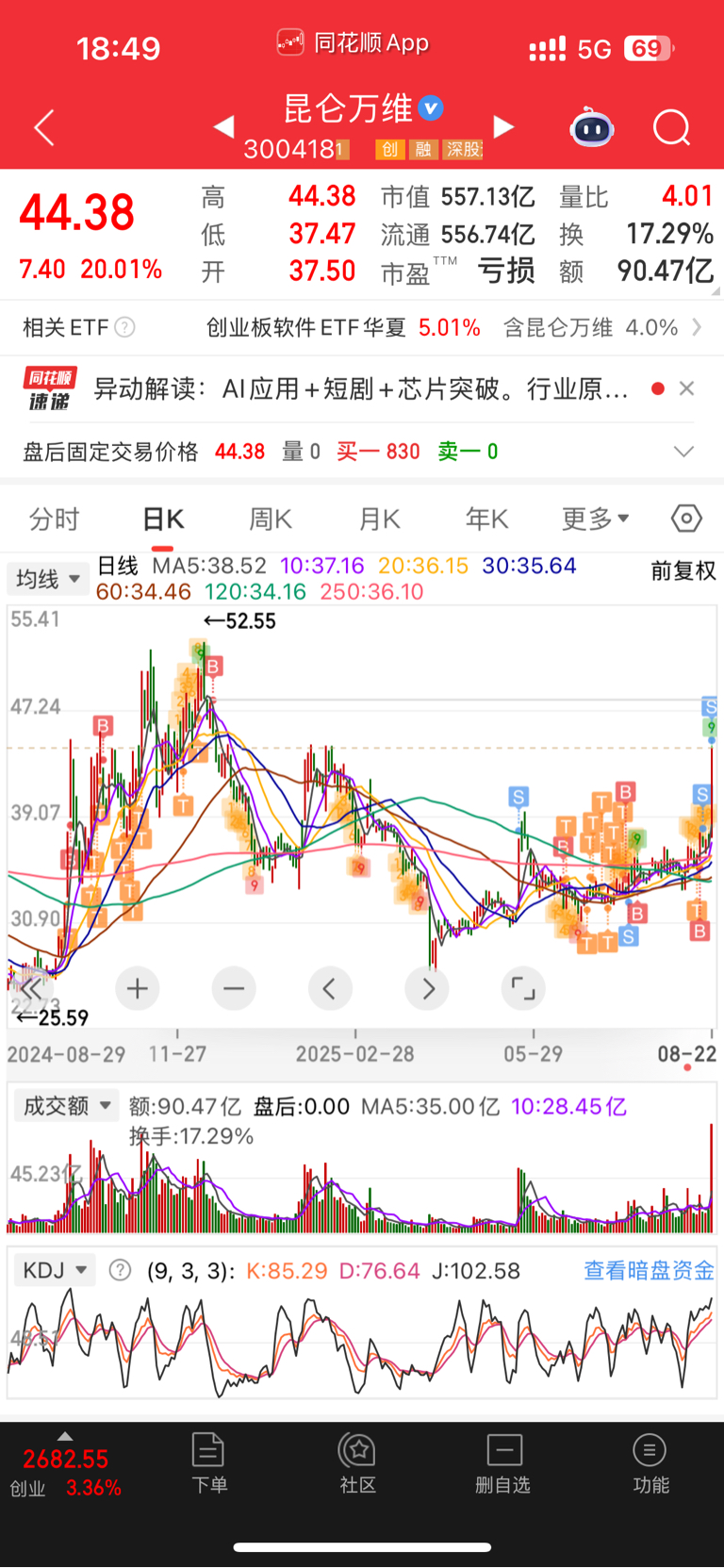Tap the 买一 830 quote
The image size is (724, 1568).
[378, 452]
